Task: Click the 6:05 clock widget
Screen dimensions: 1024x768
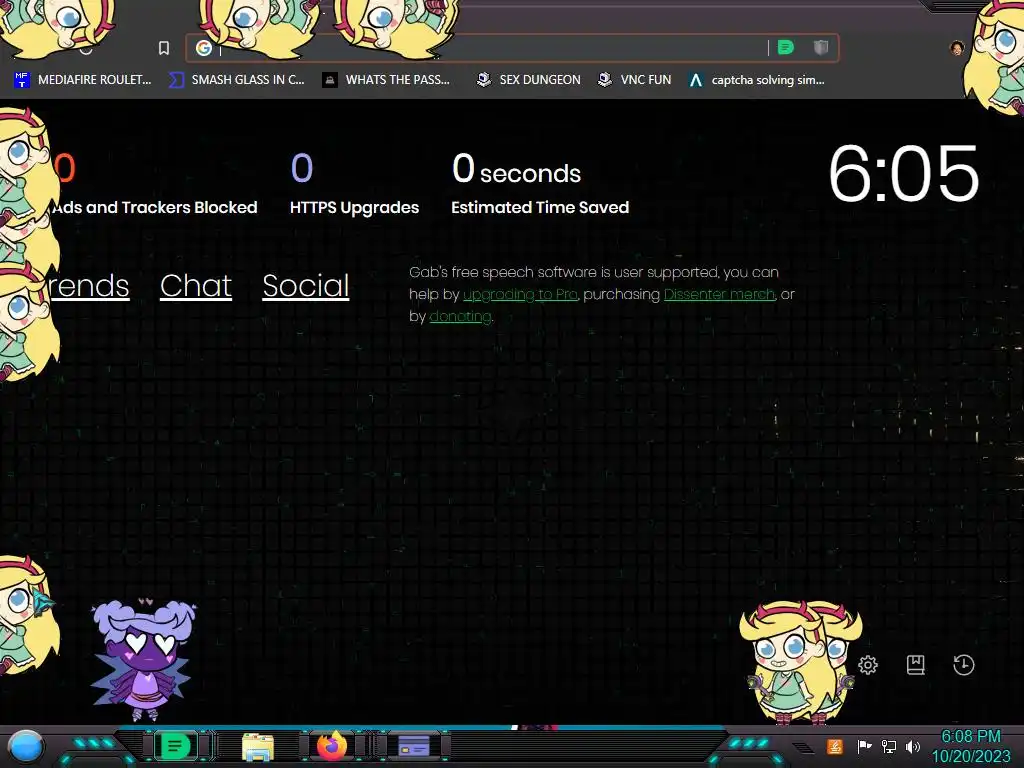Action: 904,174
